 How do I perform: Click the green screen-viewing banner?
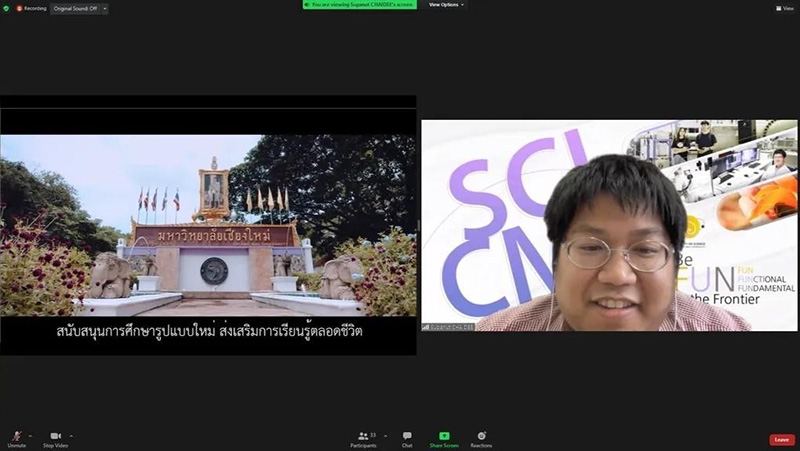[x=360, y=5]
